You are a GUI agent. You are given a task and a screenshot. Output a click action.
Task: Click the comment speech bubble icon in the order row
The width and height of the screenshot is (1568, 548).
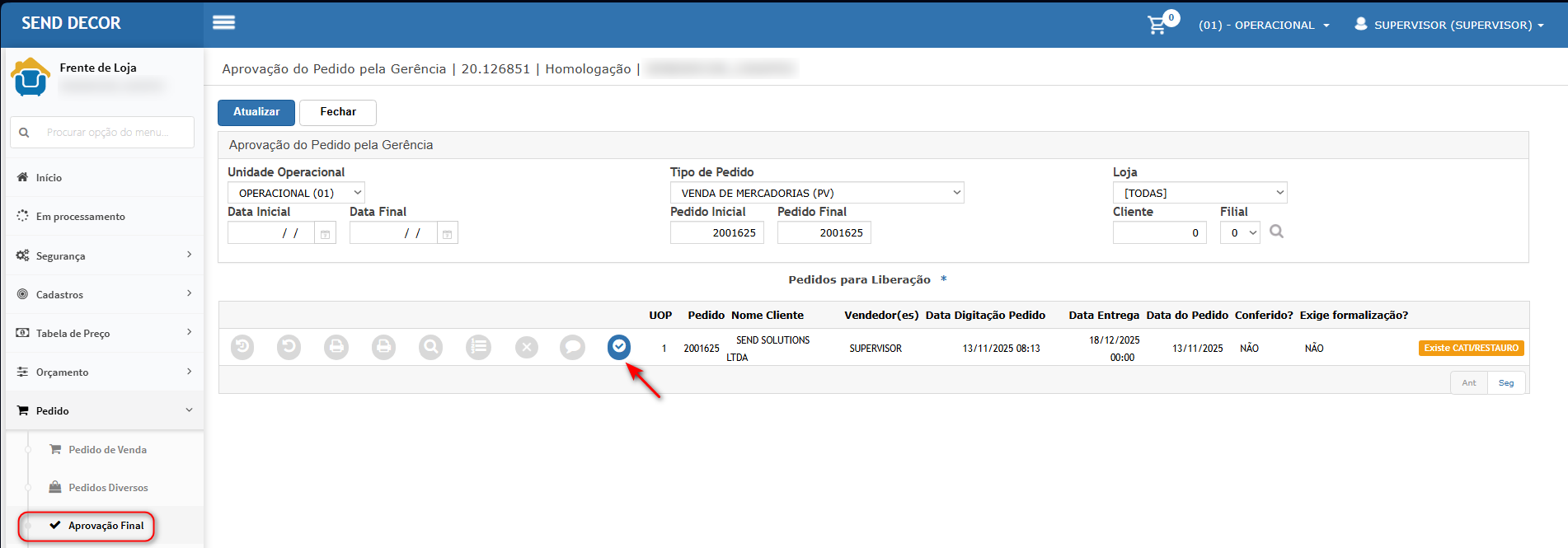(572, 348)
